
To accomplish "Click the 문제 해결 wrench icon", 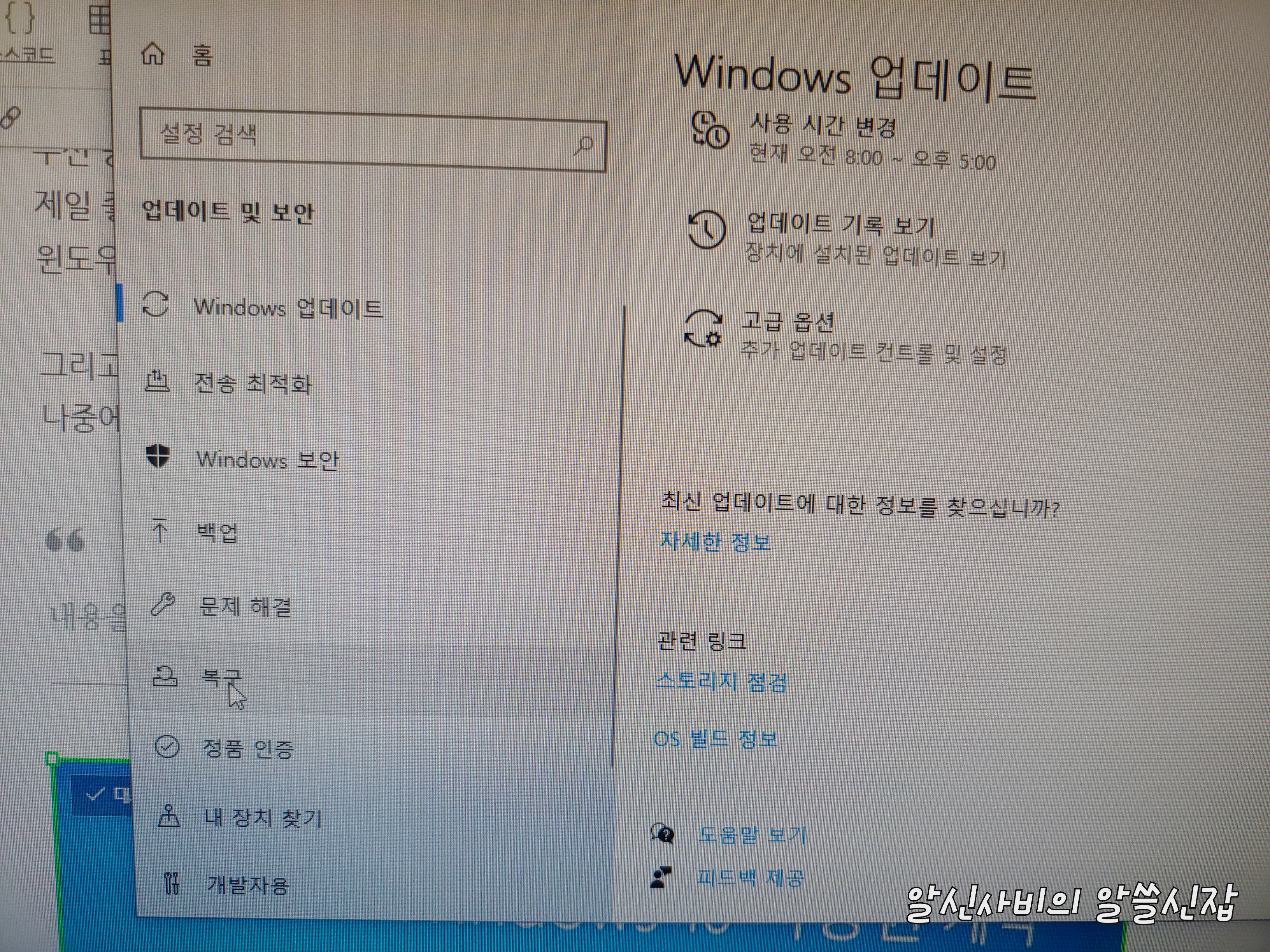I will coord(163,604).
